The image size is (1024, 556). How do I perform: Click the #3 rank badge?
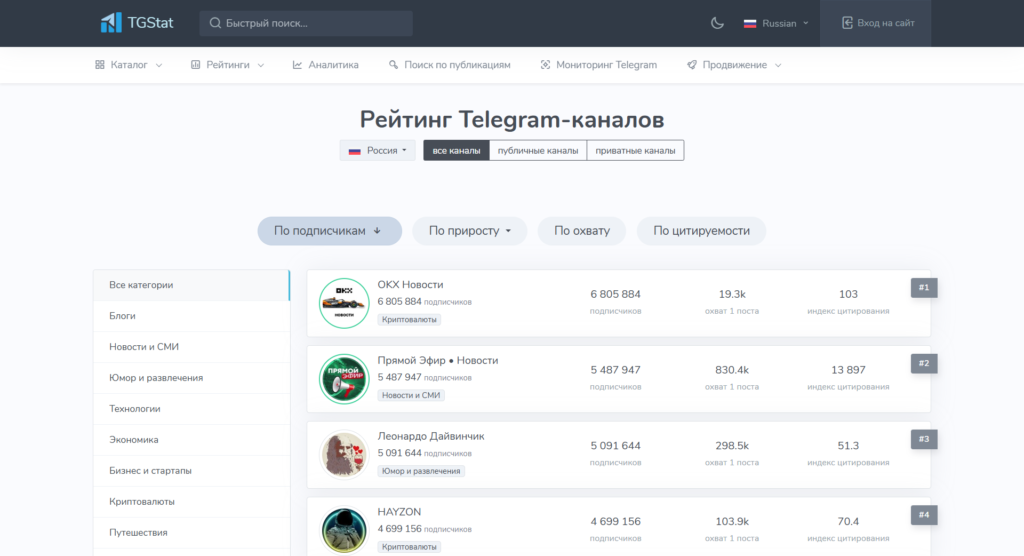tap(923, 439)
